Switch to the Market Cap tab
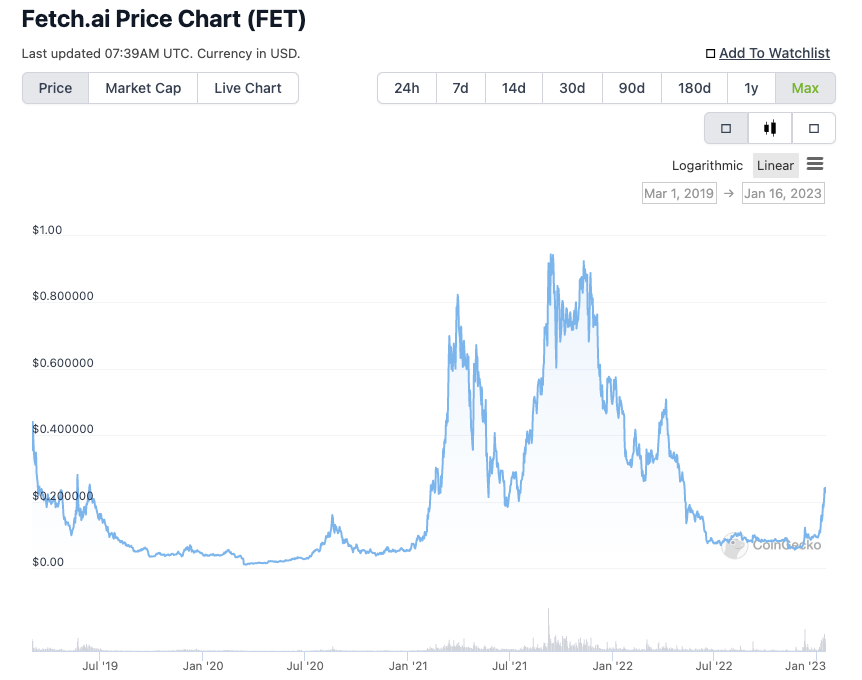The height and width of the screenshot is (680, 862). click(x=142, y=88)
